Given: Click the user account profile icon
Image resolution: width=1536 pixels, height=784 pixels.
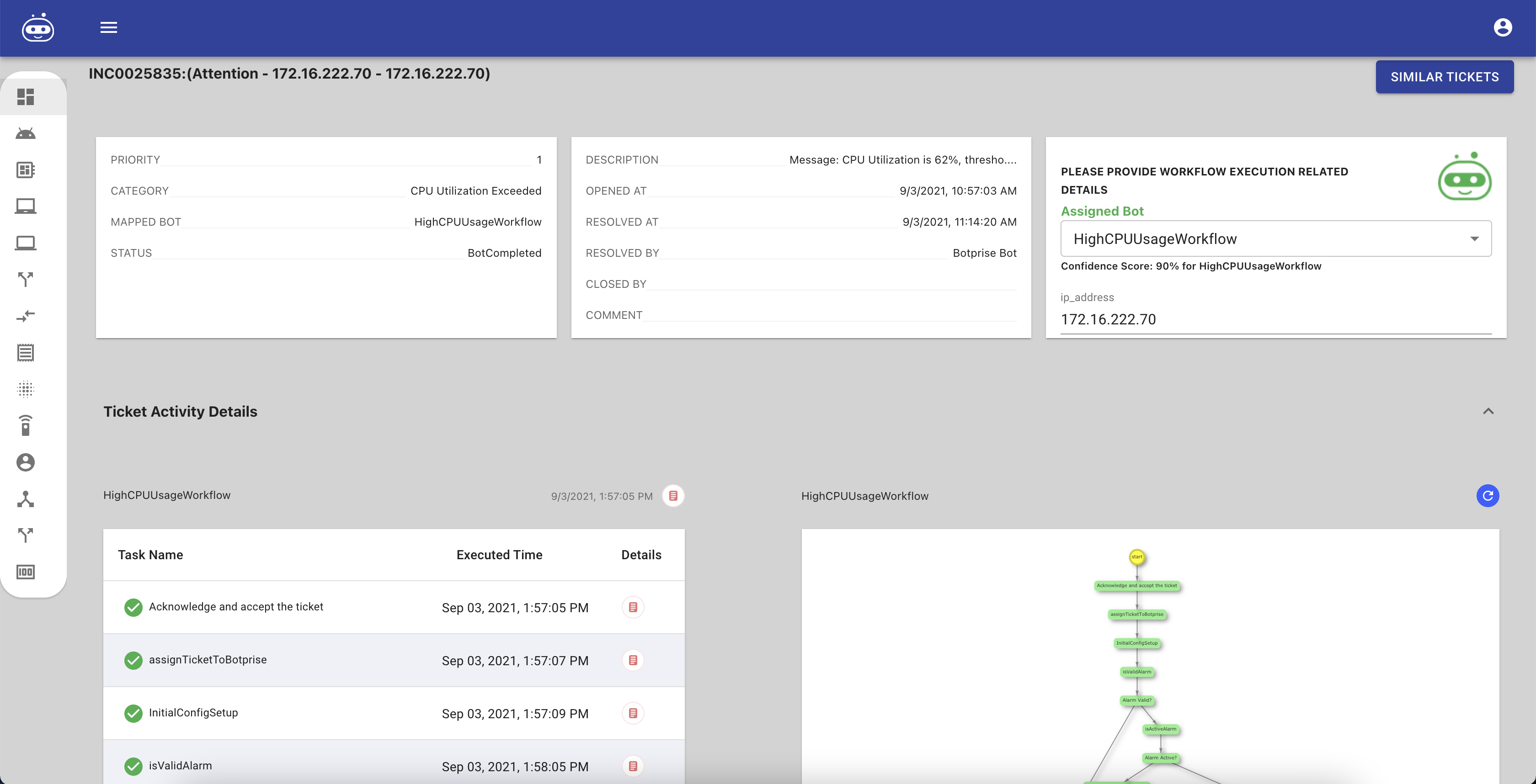Looking at the screenshot, I should [x=1503, y=27].
